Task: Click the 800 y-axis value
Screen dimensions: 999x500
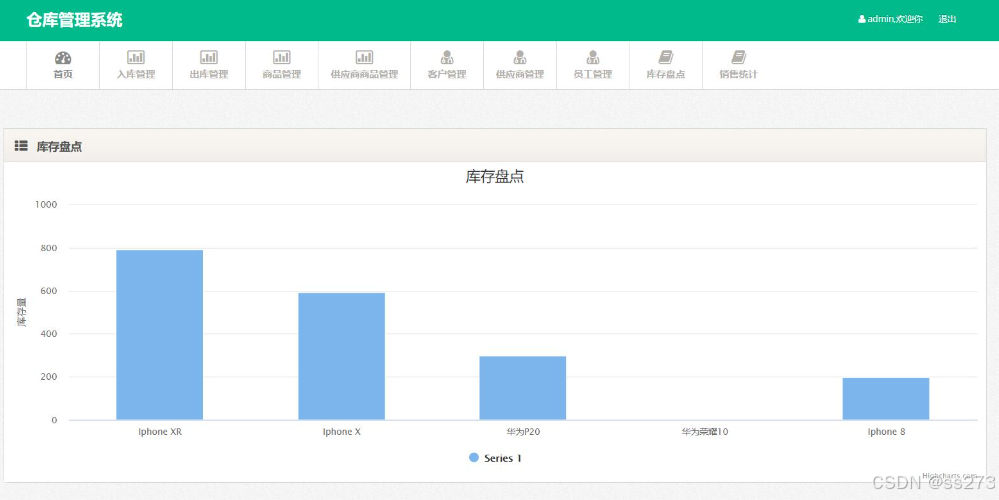Action: click(49, 248)
